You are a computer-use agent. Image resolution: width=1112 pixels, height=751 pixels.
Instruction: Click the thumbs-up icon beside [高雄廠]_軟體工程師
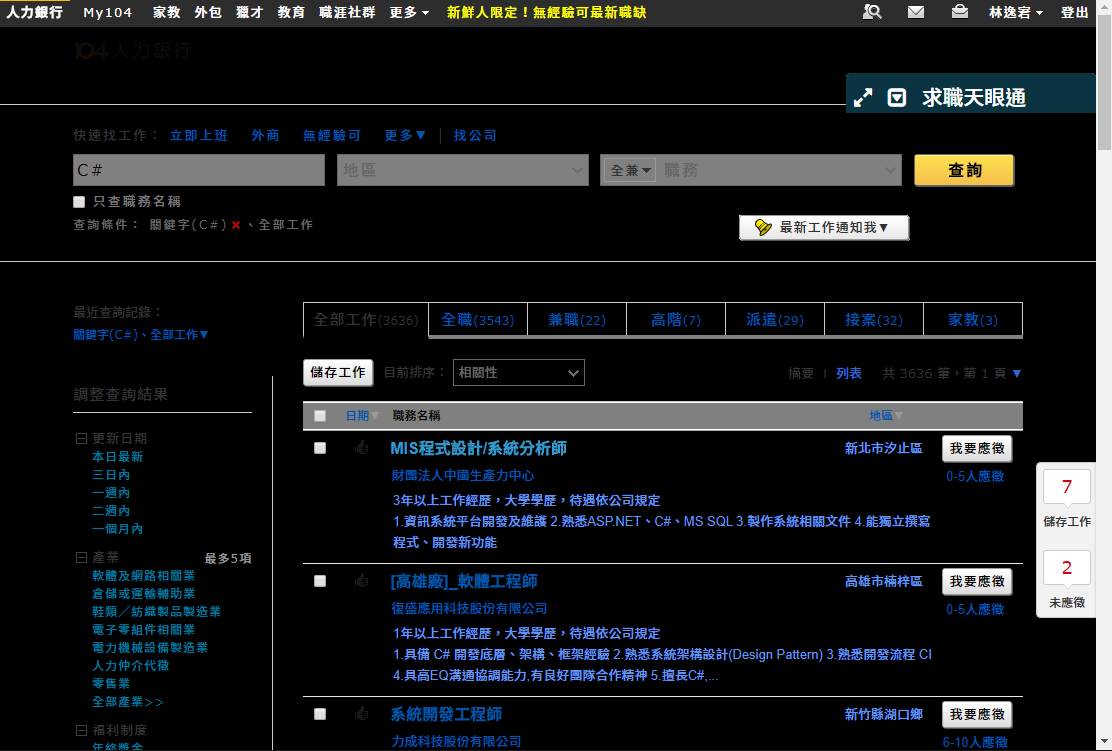[x=362, y=581]
